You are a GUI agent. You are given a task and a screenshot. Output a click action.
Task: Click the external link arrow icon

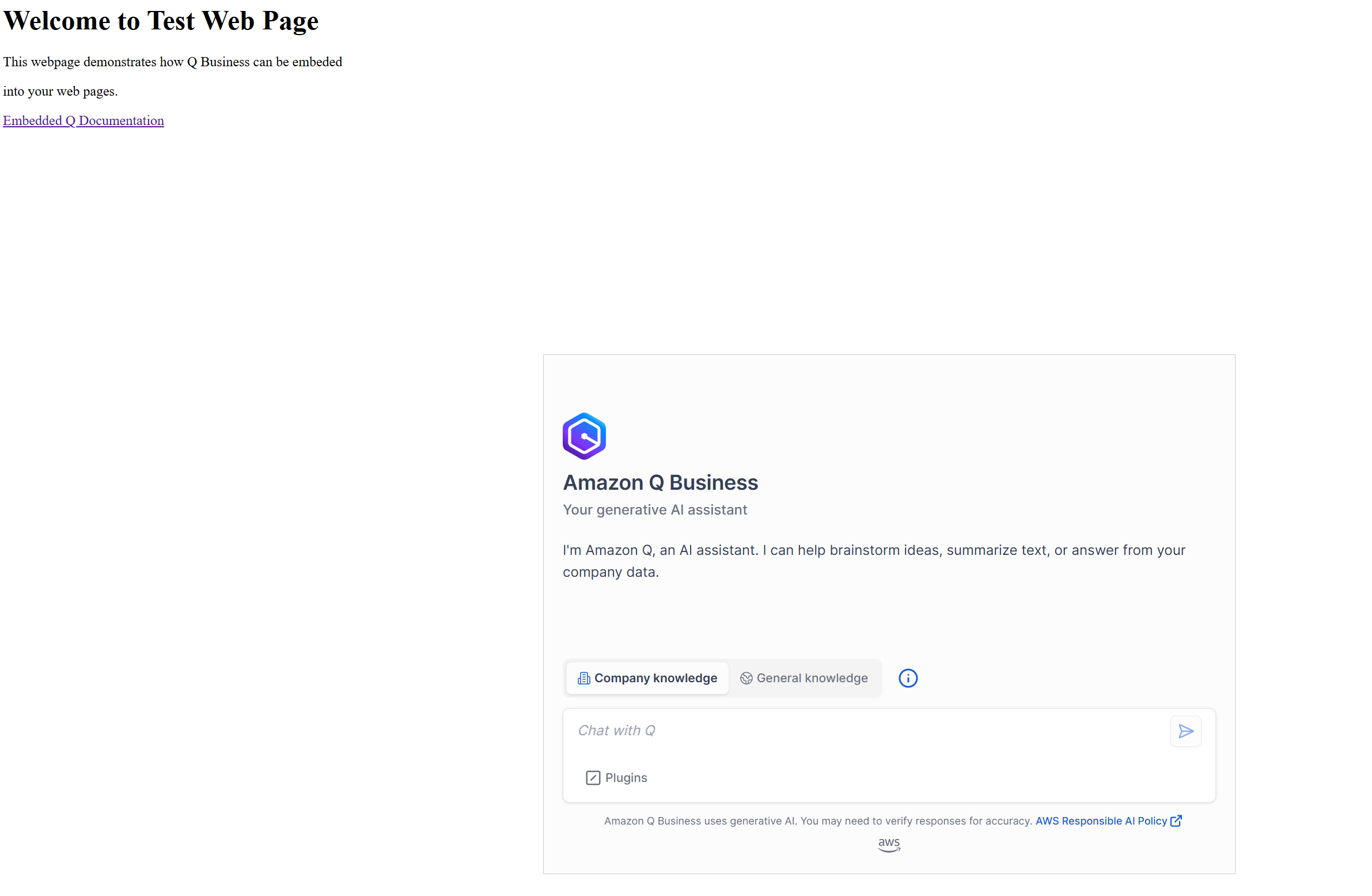click(x=1176, y=821)
